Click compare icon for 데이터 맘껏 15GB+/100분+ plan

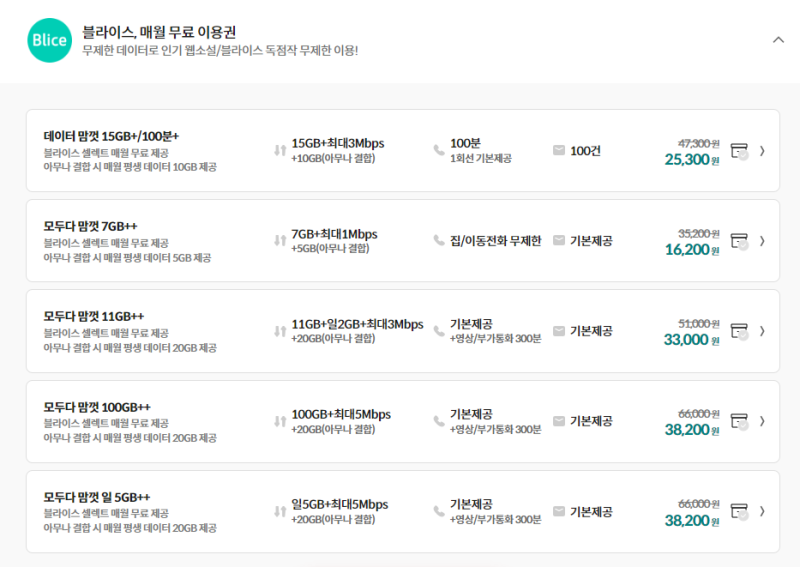click(739, 151)
